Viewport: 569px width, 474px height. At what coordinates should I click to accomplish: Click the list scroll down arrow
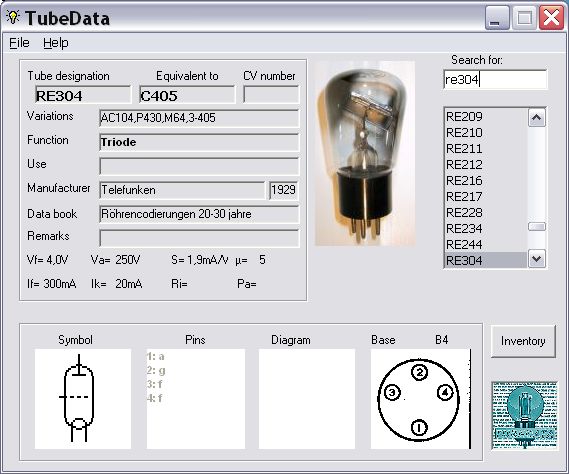point(537,259)
